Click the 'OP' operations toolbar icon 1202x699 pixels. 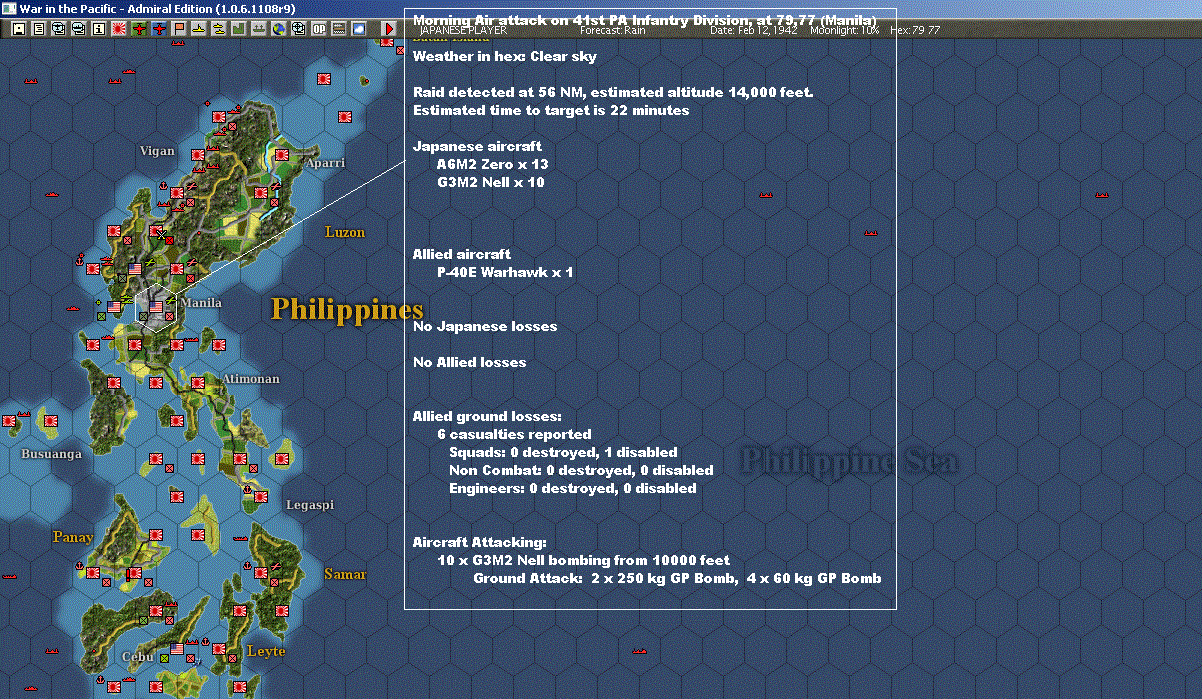pos(319,29)
